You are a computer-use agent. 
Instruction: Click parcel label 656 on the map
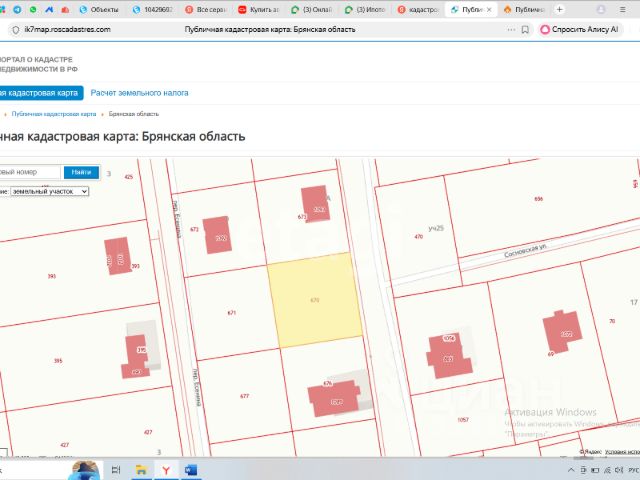tap(538, 199)
